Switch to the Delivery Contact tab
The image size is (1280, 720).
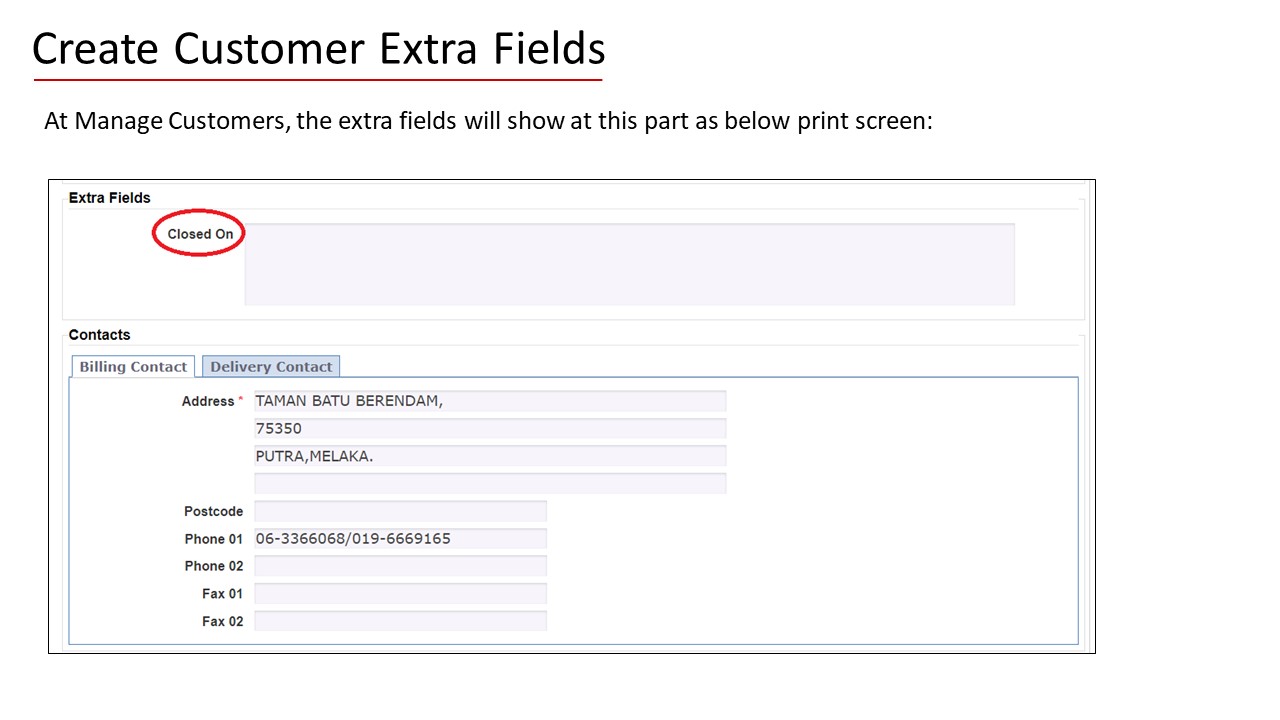(x=270, y=366)
